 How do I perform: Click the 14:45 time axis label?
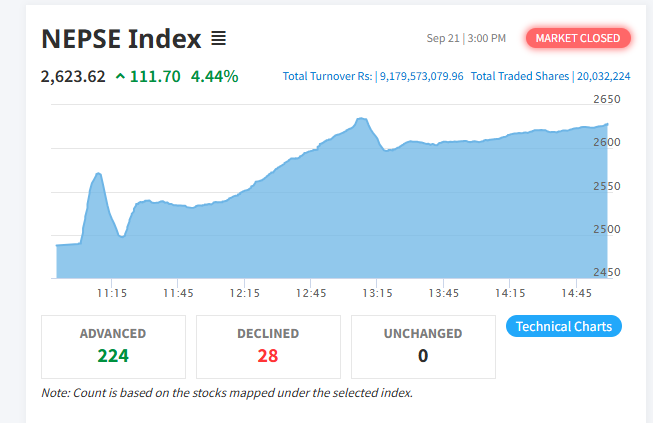coord(577,293)
